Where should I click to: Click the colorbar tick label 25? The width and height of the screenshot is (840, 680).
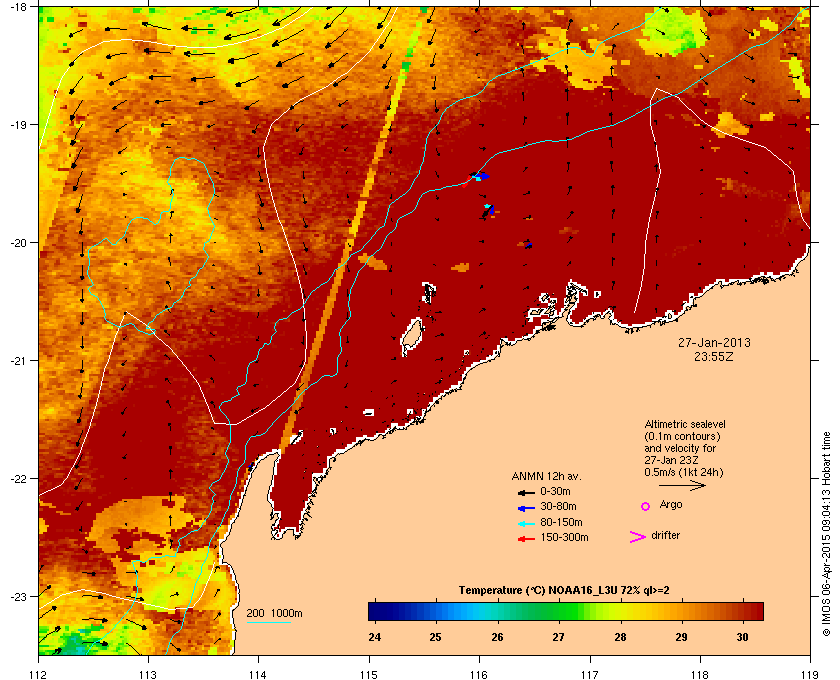[436, 637]
